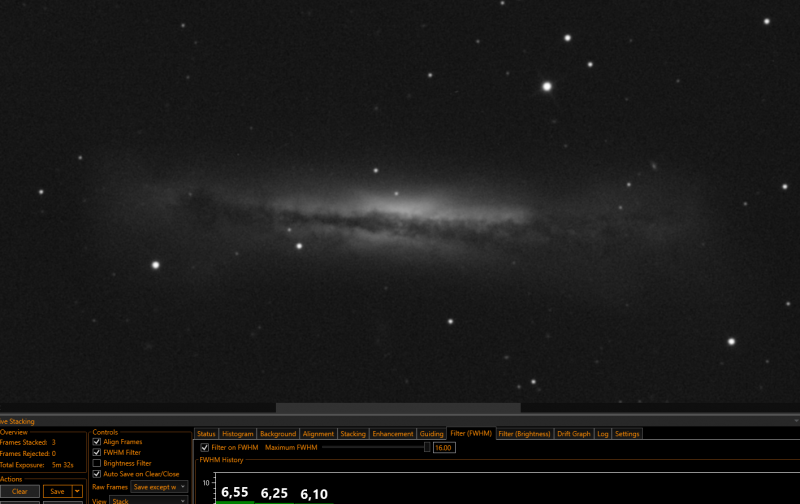This screenshot has height=504, width=800.
Task: Expand the Save button arrow menu
Action: [78, 491]
